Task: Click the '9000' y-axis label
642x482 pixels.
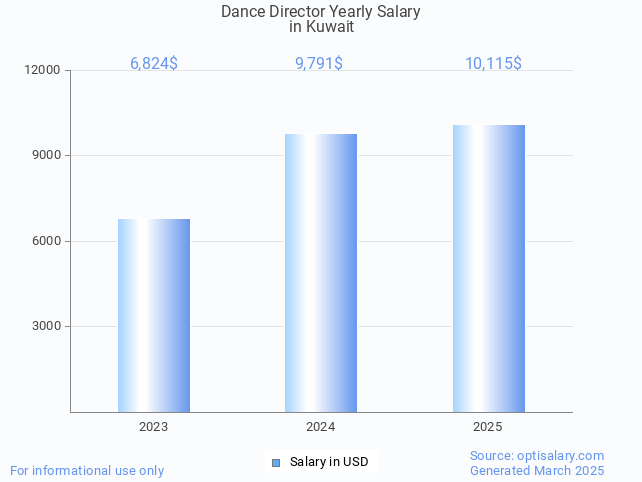Action: tap(46, 155)
